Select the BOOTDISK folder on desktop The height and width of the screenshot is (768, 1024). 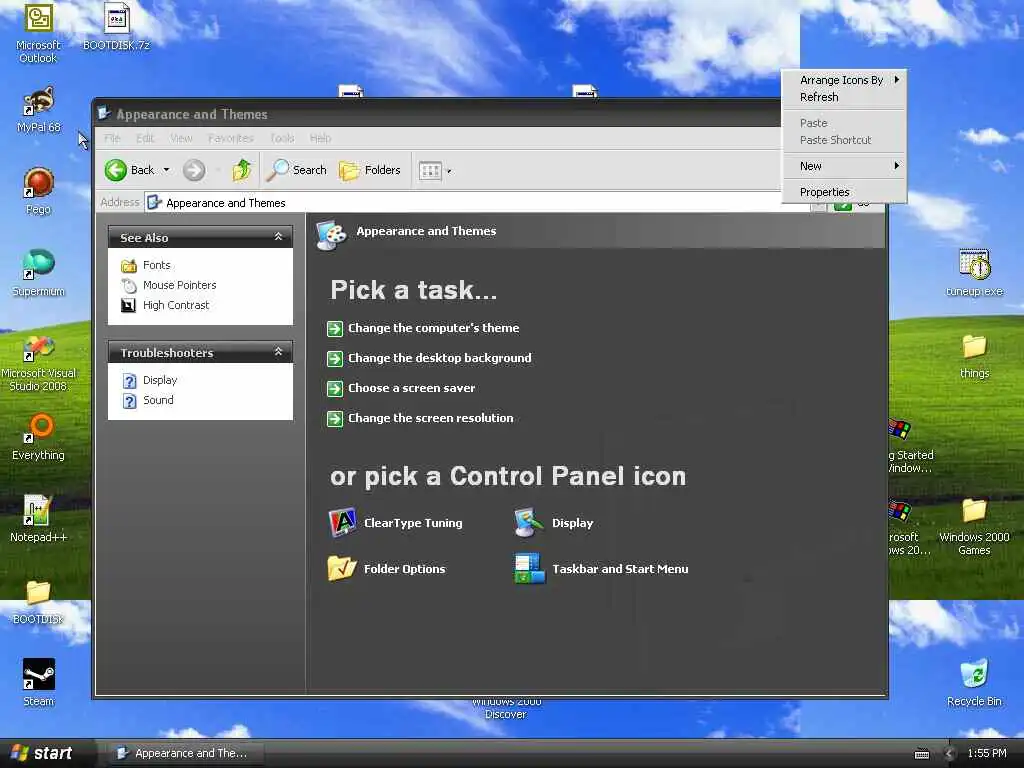39,601
